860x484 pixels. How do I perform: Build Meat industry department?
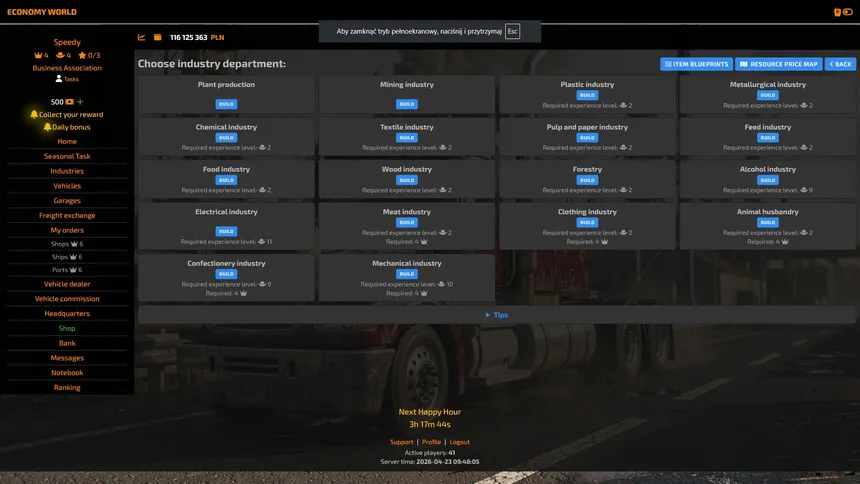[406, 222]
